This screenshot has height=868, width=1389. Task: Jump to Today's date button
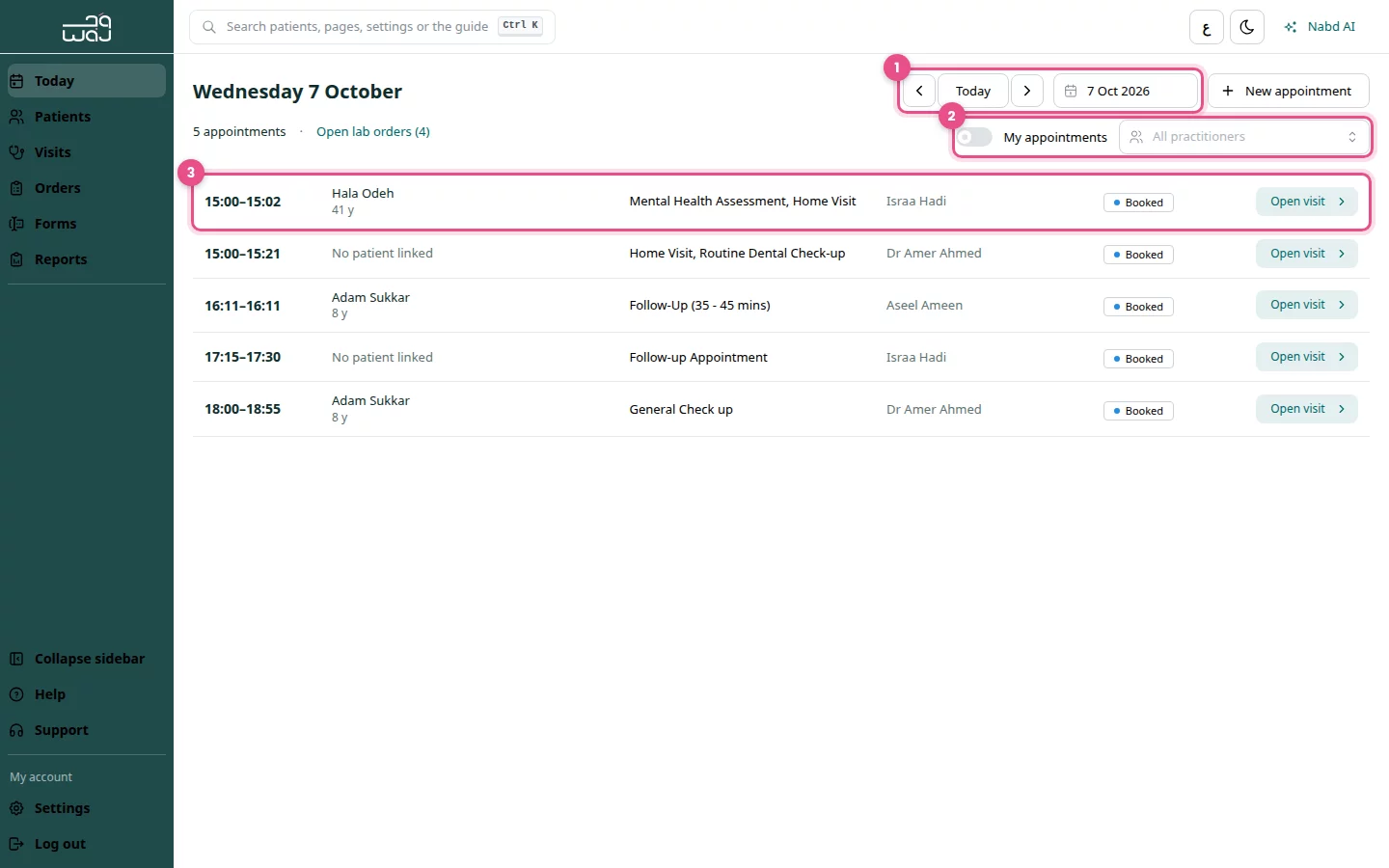pos(972,91)
